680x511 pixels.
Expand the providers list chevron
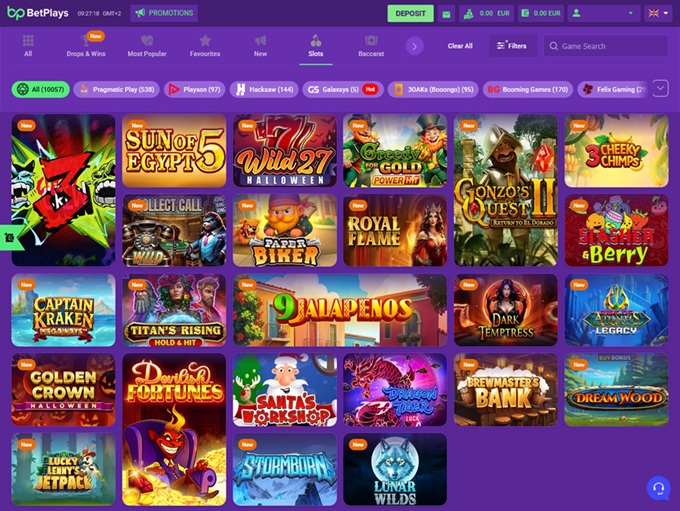pyautogui.click(x=659, y=88)
